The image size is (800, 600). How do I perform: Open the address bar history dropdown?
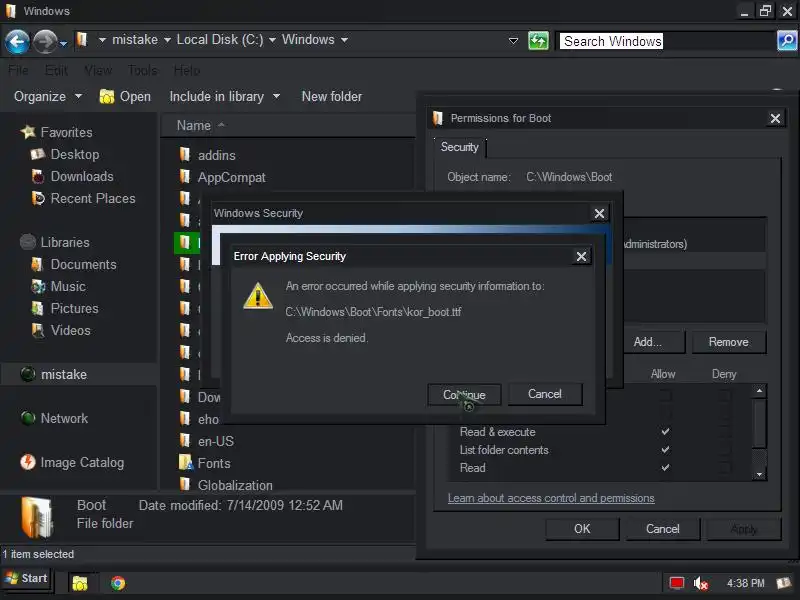click(x=513, y=40)
